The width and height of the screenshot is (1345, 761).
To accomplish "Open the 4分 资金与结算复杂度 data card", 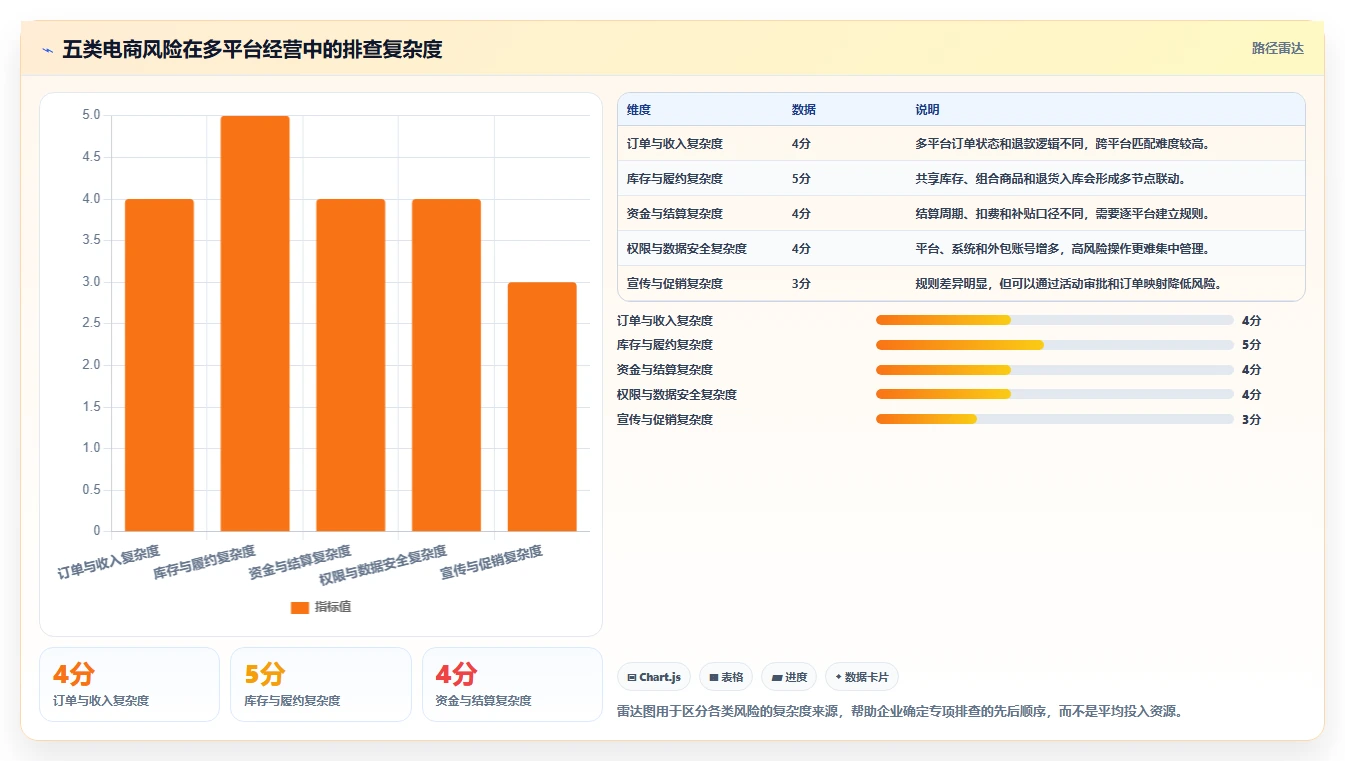I will pos(512,684).
